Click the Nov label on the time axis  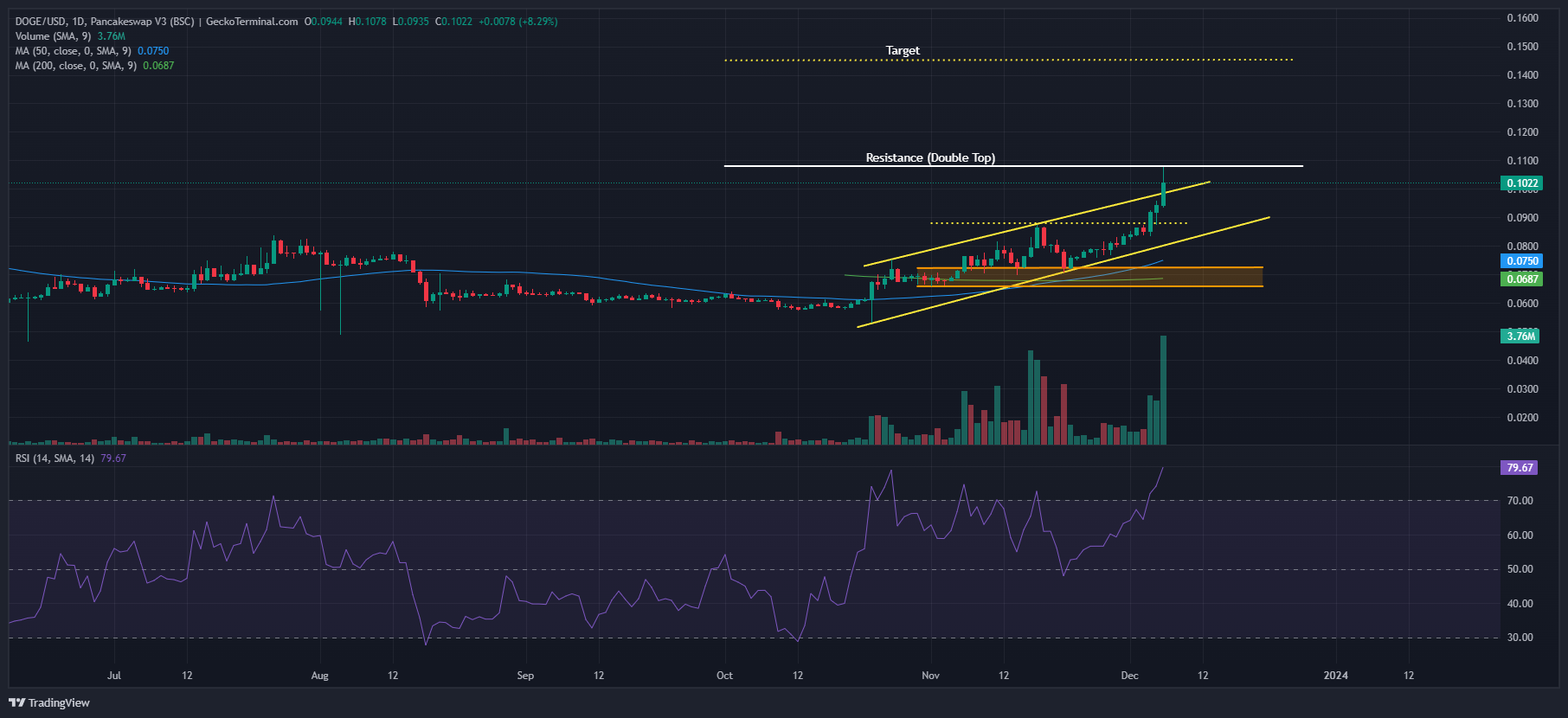(x=930, y=676)
